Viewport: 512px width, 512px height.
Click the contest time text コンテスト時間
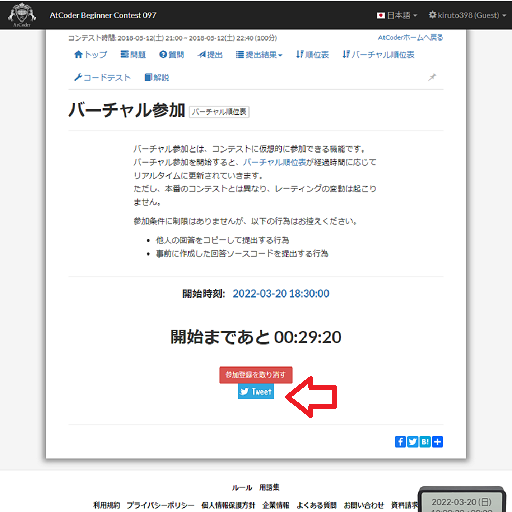[172, 38]
